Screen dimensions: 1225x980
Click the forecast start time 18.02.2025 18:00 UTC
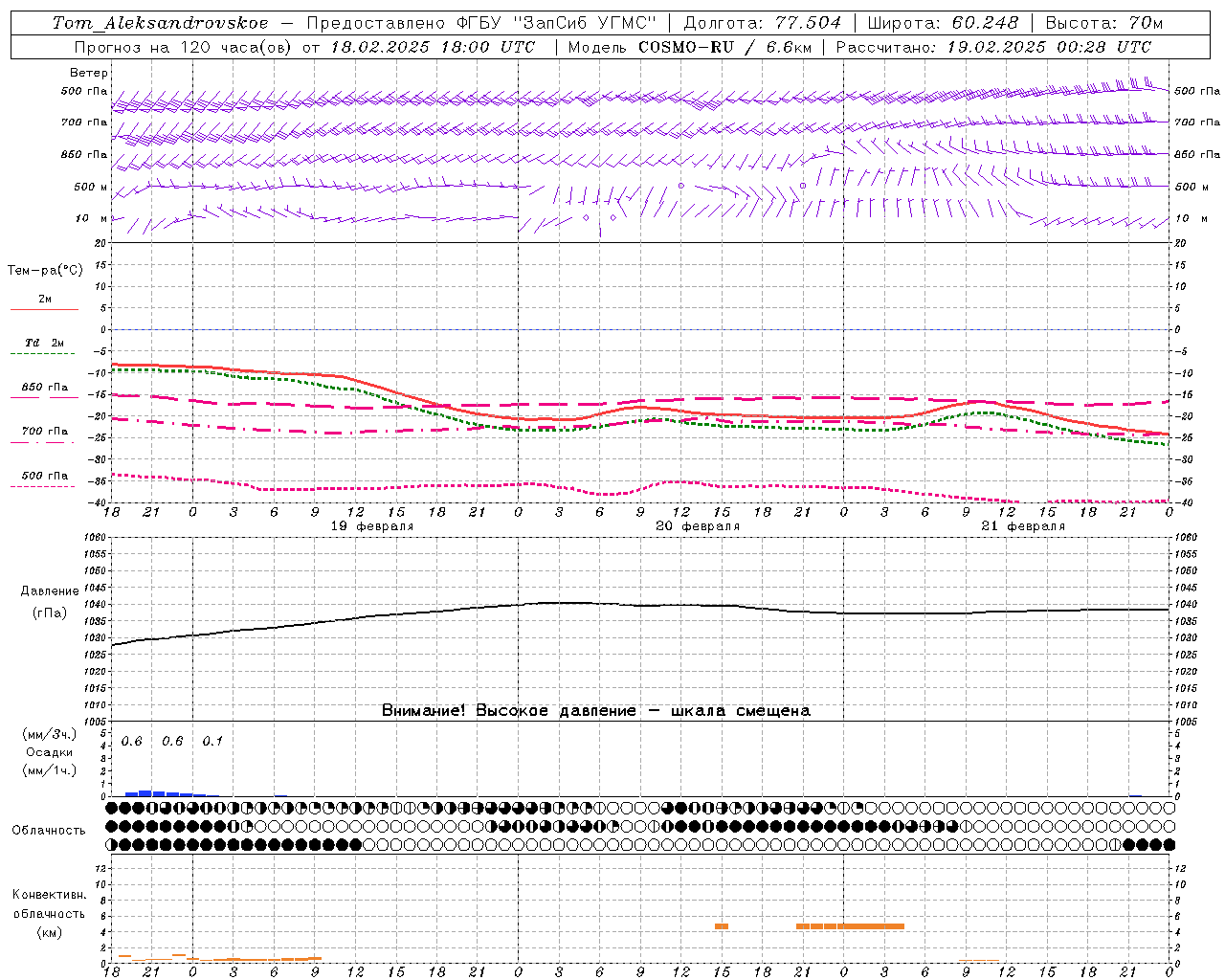432,47
